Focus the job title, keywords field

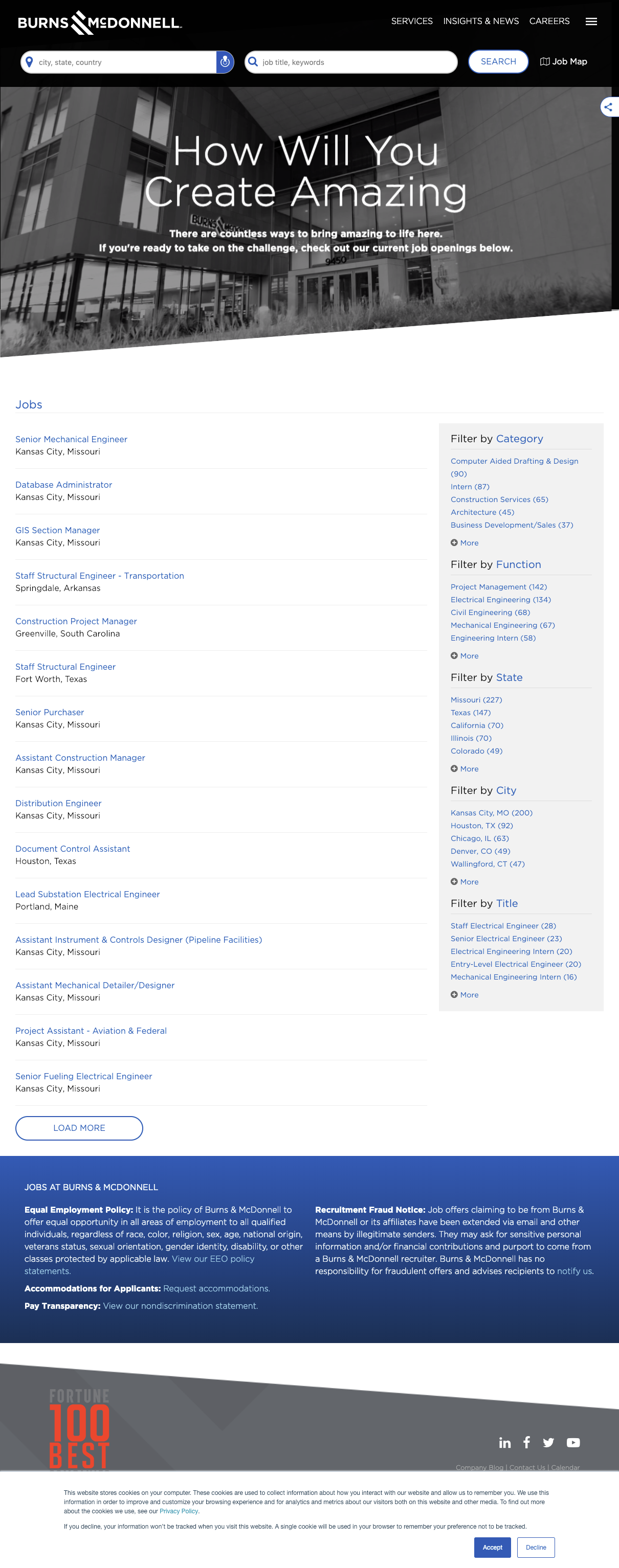click(351, 62)
